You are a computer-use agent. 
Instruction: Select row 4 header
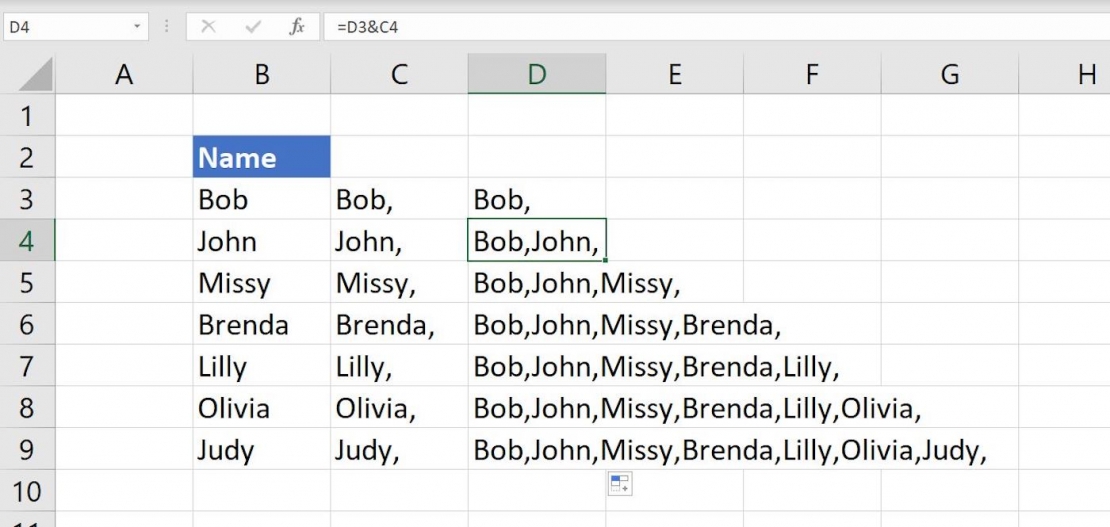pyautogui.click(x=27, y=241)
